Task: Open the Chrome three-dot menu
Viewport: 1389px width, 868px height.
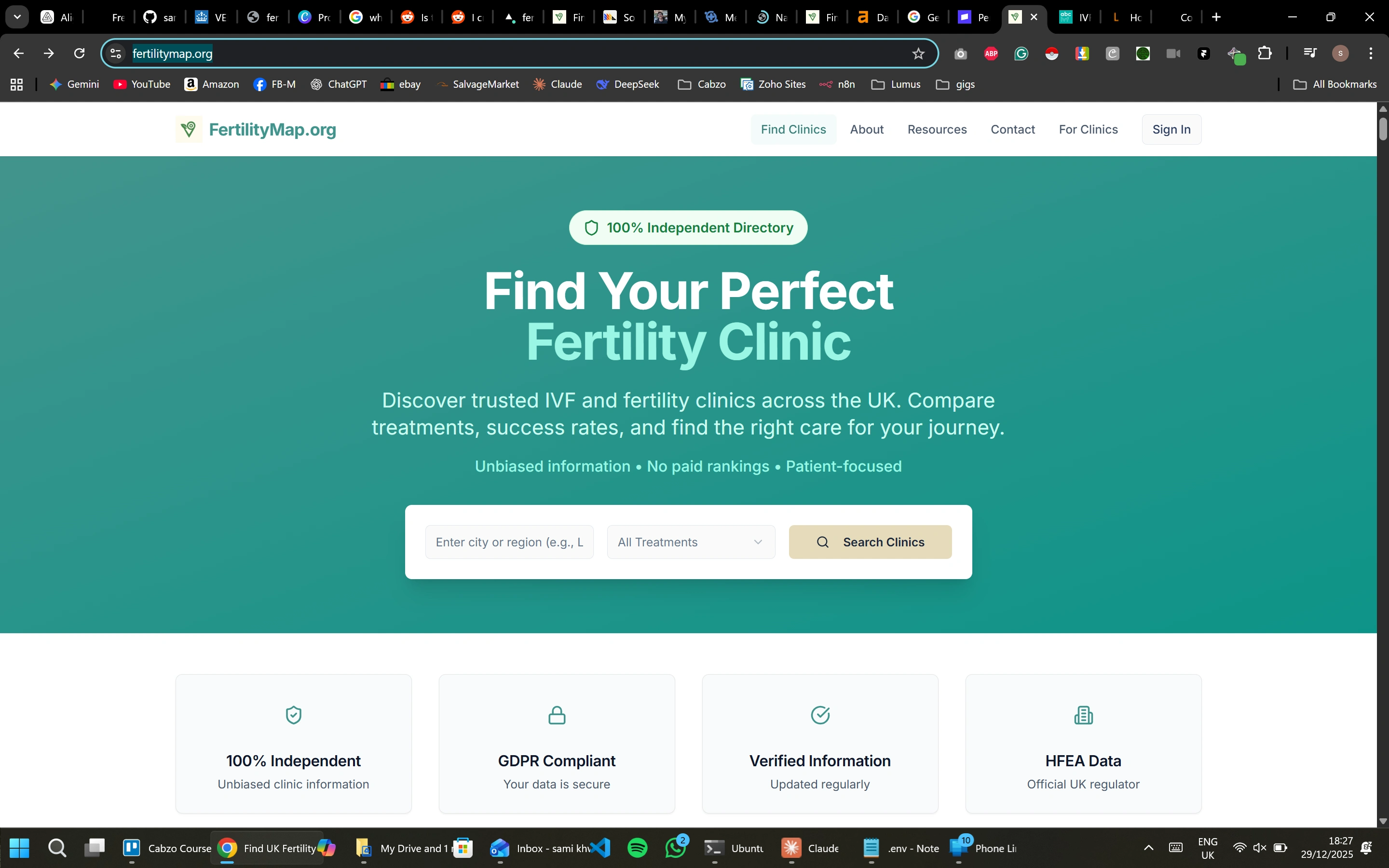Action: pos(1371,54)
